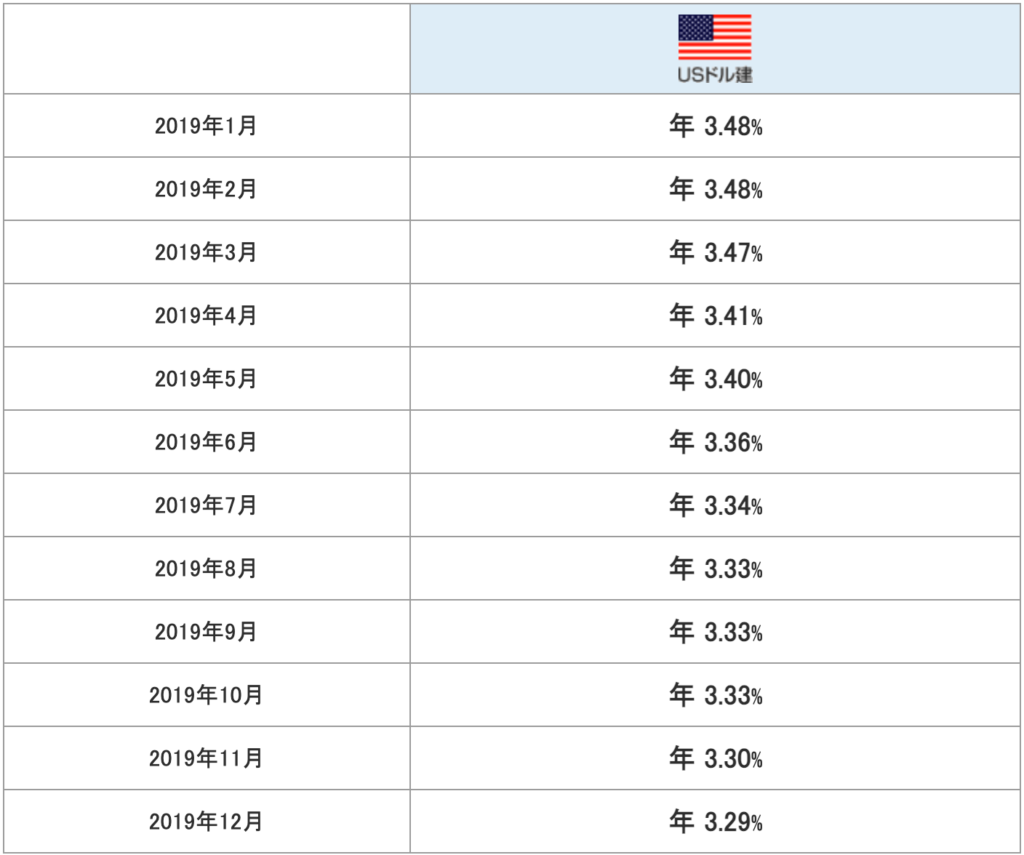Click the 2019年8月 row label
Screen dimensions: 1024x855
click(x=206, y=569)
